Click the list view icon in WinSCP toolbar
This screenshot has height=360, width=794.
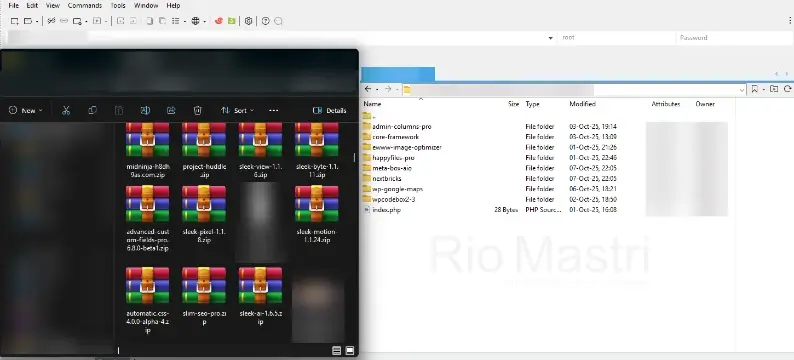pos(176,21)
